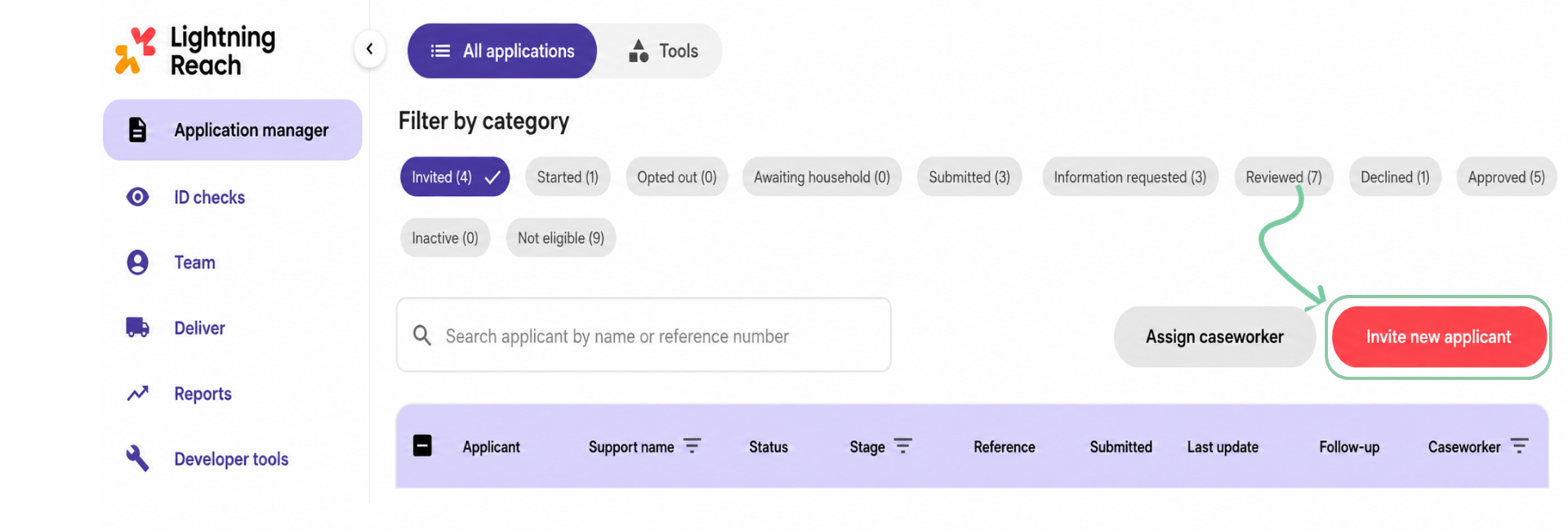Click the Assign caseworker button
The width and height of the screenshot is (1568, 531).
(x=1214, y=337)
